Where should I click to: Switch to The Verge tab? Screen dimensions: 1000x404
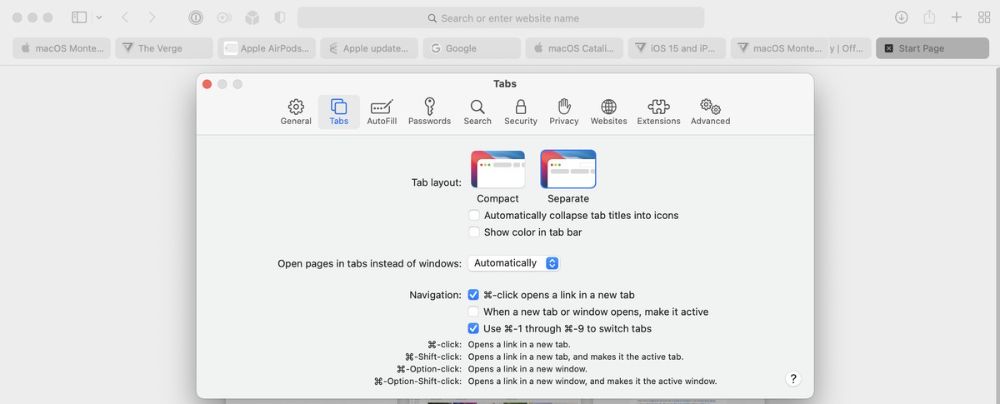click(x=163, y=48)
